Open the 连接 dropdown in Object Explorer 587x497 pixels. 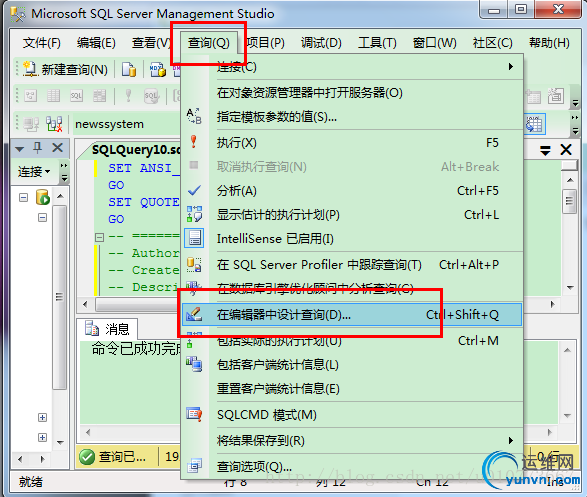click(x=34, y=171)
